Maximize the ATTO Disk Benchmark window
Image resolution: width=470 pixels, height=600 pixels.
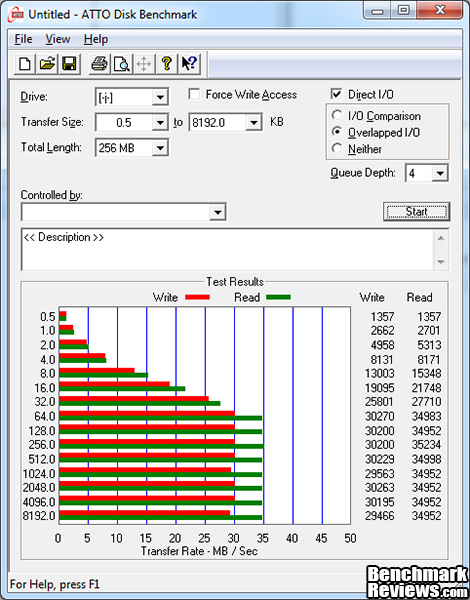click(x=404, y=11)
